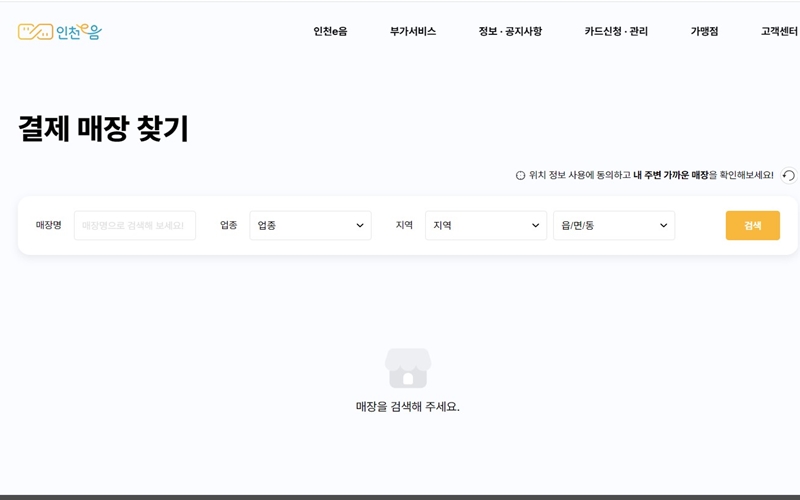
Task: Click the 결제 매장 찾기 heading
Action: point(104,128)
